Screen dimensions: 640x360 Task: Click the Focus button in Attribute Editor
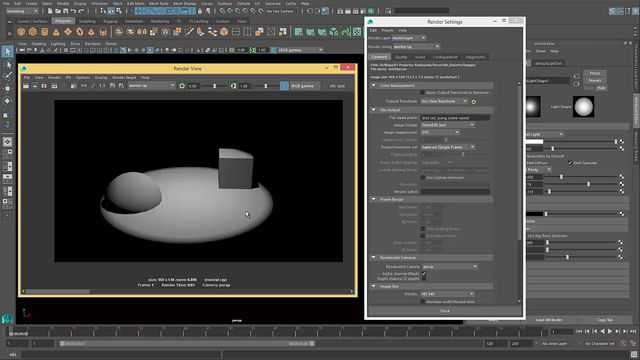tap(595, 73)
